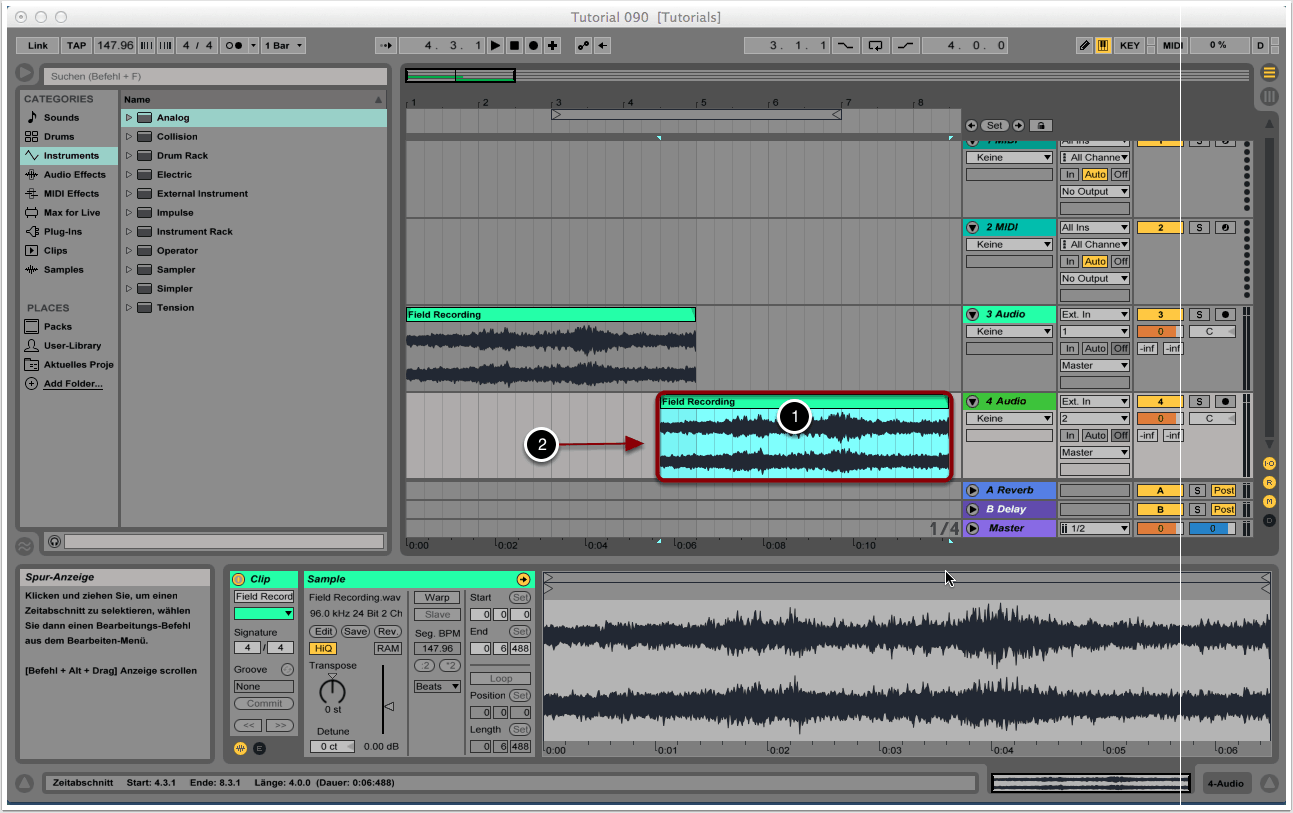
Task: Click the browser search field
Action: point(214,77)
